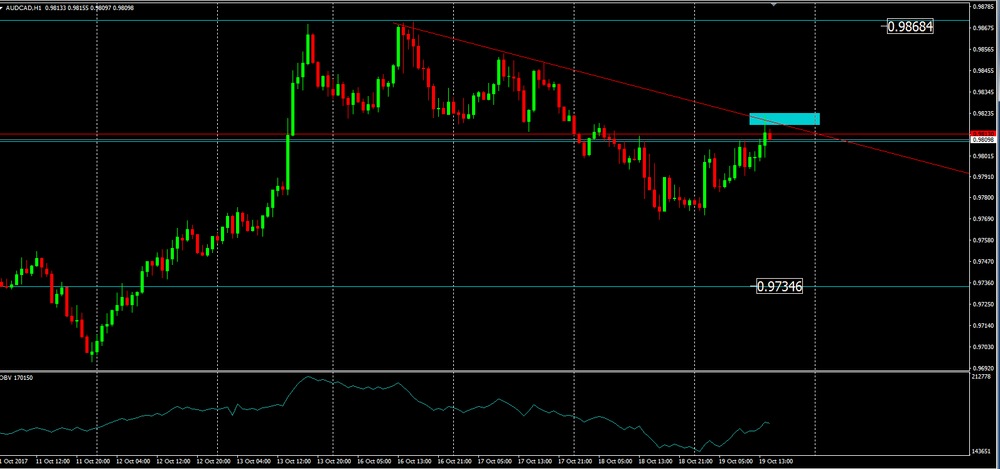1000x469 pixels.
Task: Click the 0.96920 price axis label
Action: (x=982, y=368)
